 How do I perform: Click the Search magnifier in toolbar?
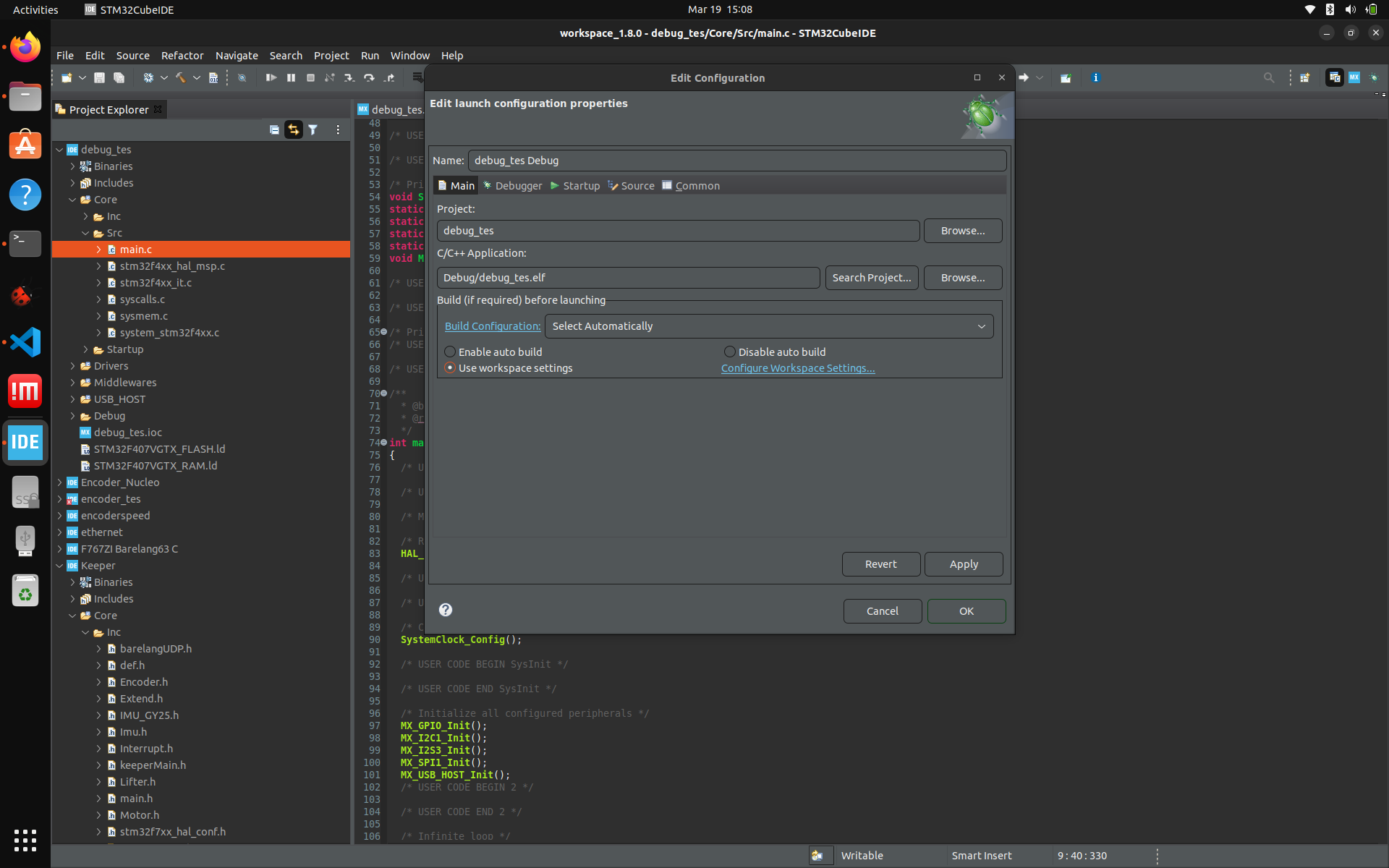pyautogui.click(x=1269, y=77)
